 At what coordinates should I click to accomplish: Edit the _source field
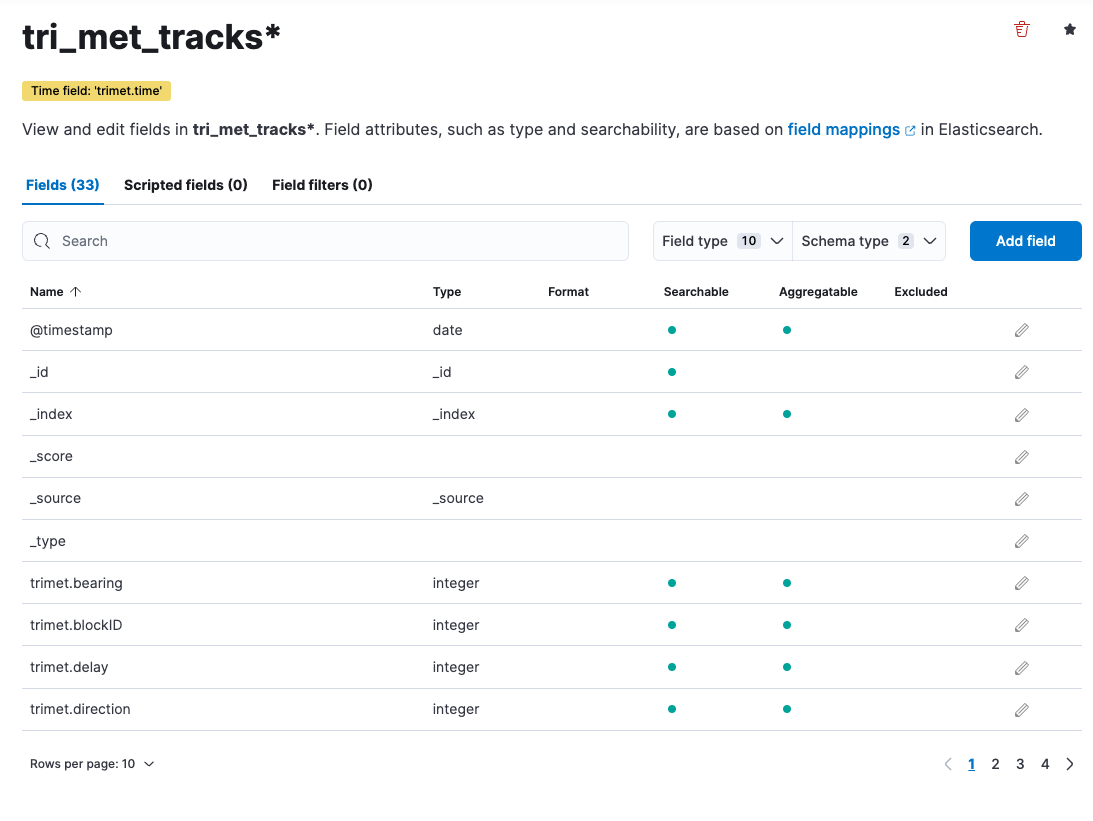1021,498
